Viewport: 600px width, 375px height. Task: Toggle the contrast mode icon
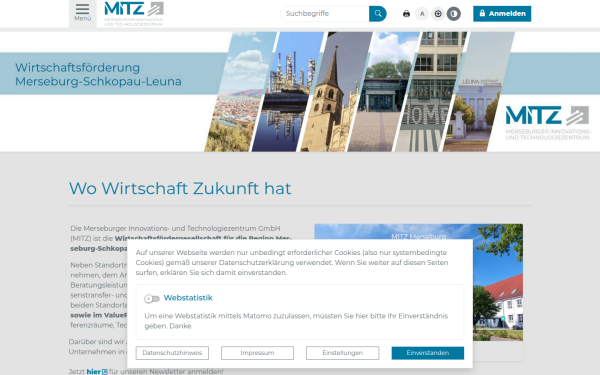point(453,14)
